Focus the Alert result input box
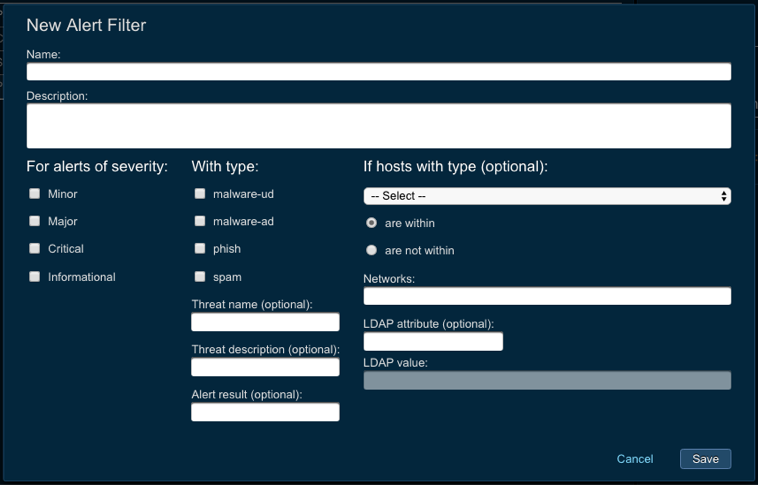758x485 pixels. click(265, 412)
